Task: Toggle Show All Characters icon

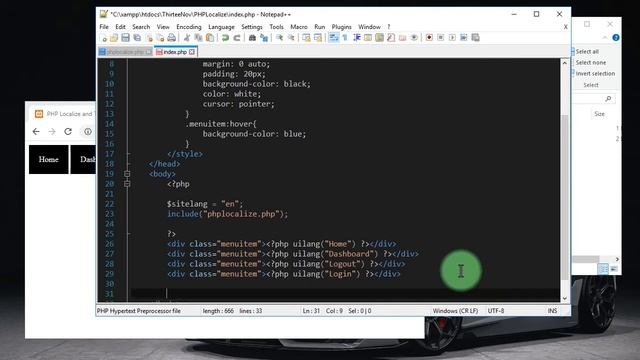Action: click(345, 38)
